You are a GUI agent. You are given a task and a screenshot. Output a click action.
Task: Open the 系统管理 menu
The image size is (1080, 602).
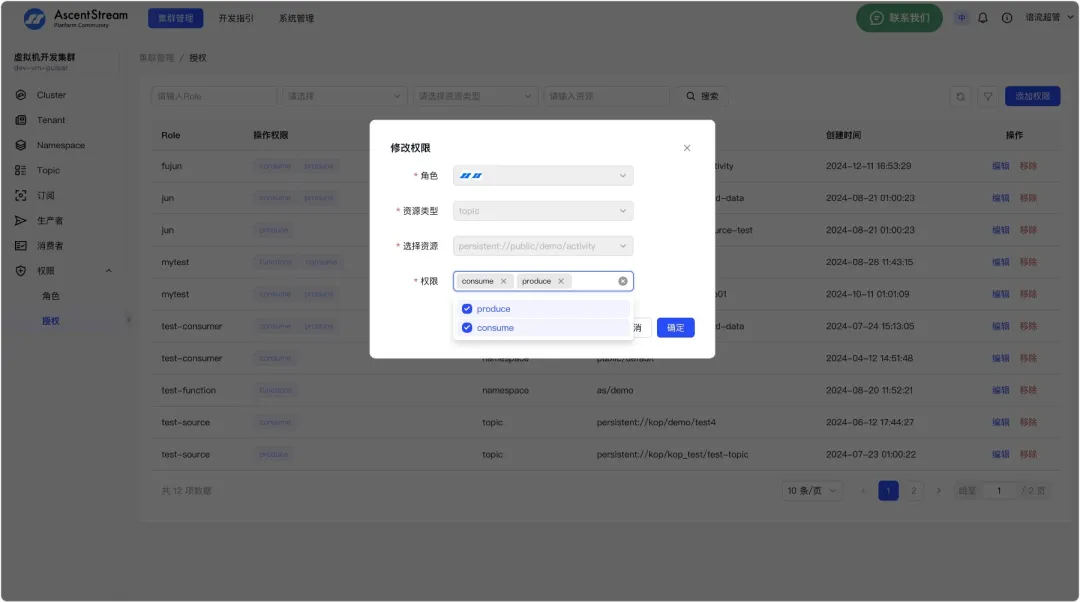297,17
